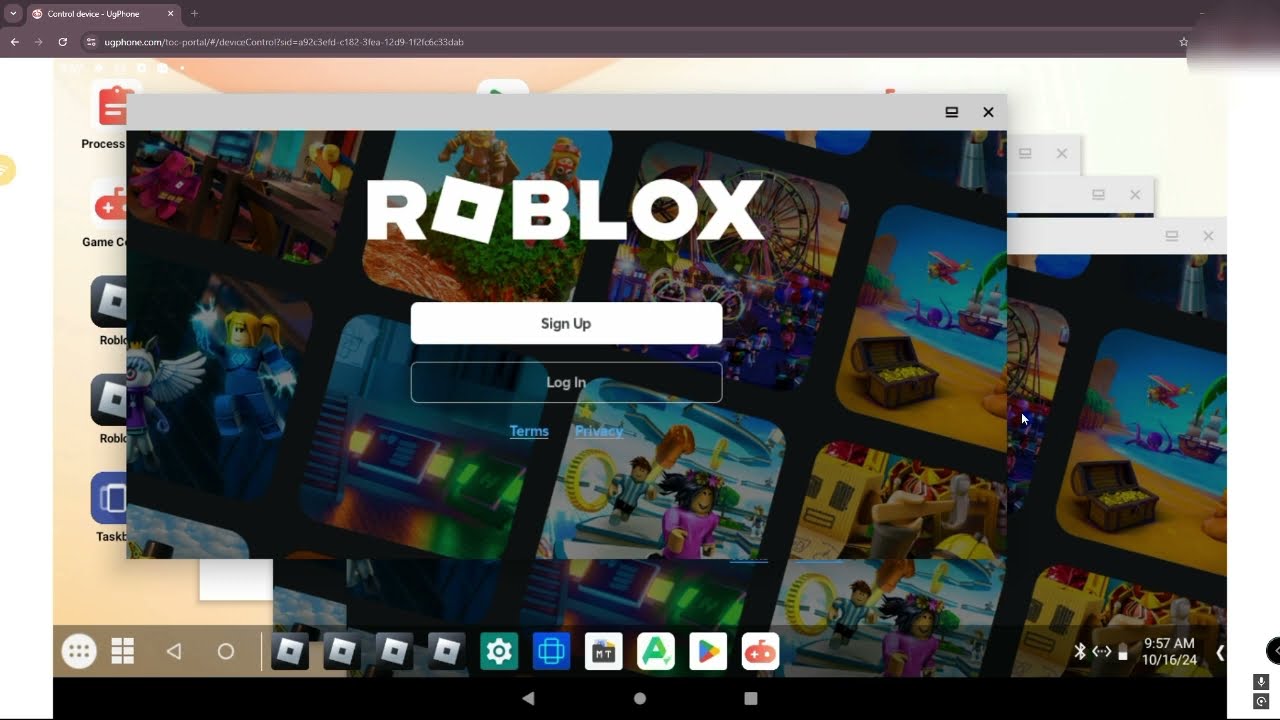Click the rotate icon below the microphone

1262,701
